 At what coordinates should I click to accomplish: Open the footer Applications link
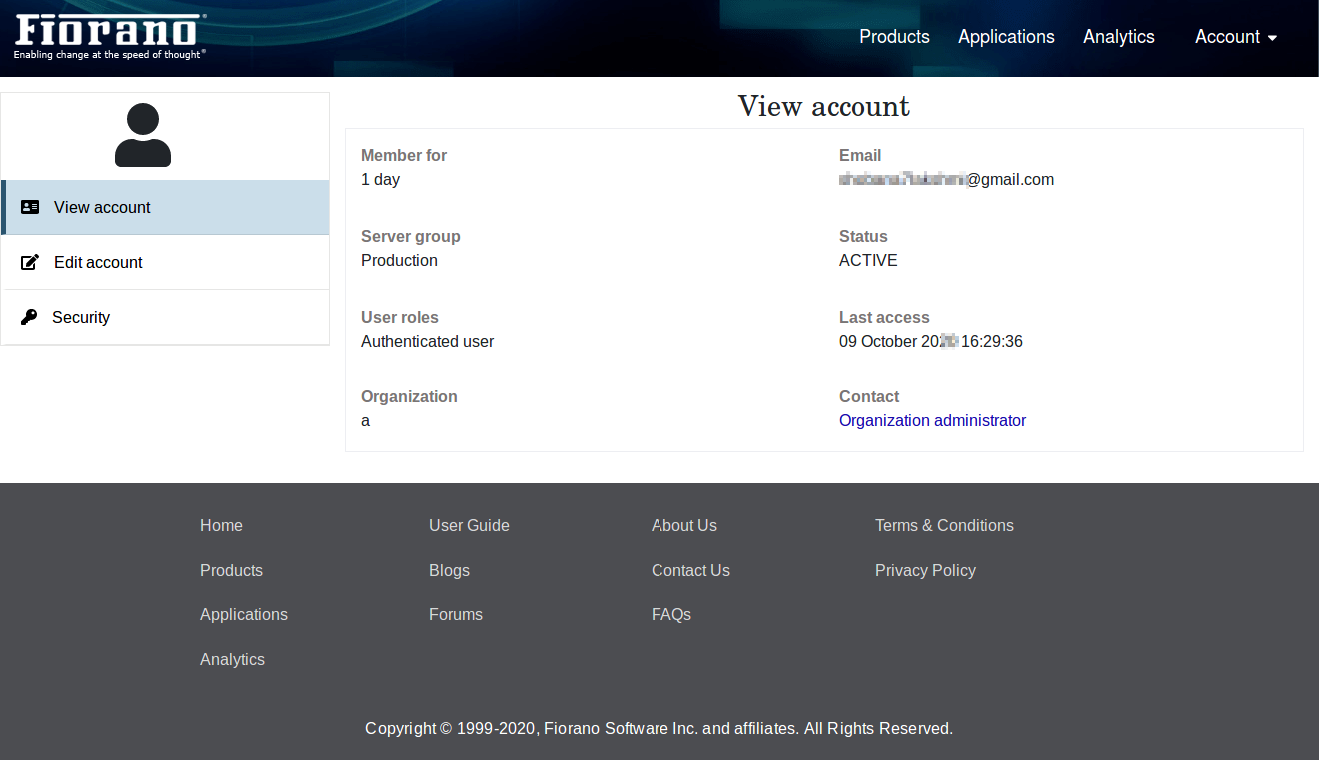point(244,615)
